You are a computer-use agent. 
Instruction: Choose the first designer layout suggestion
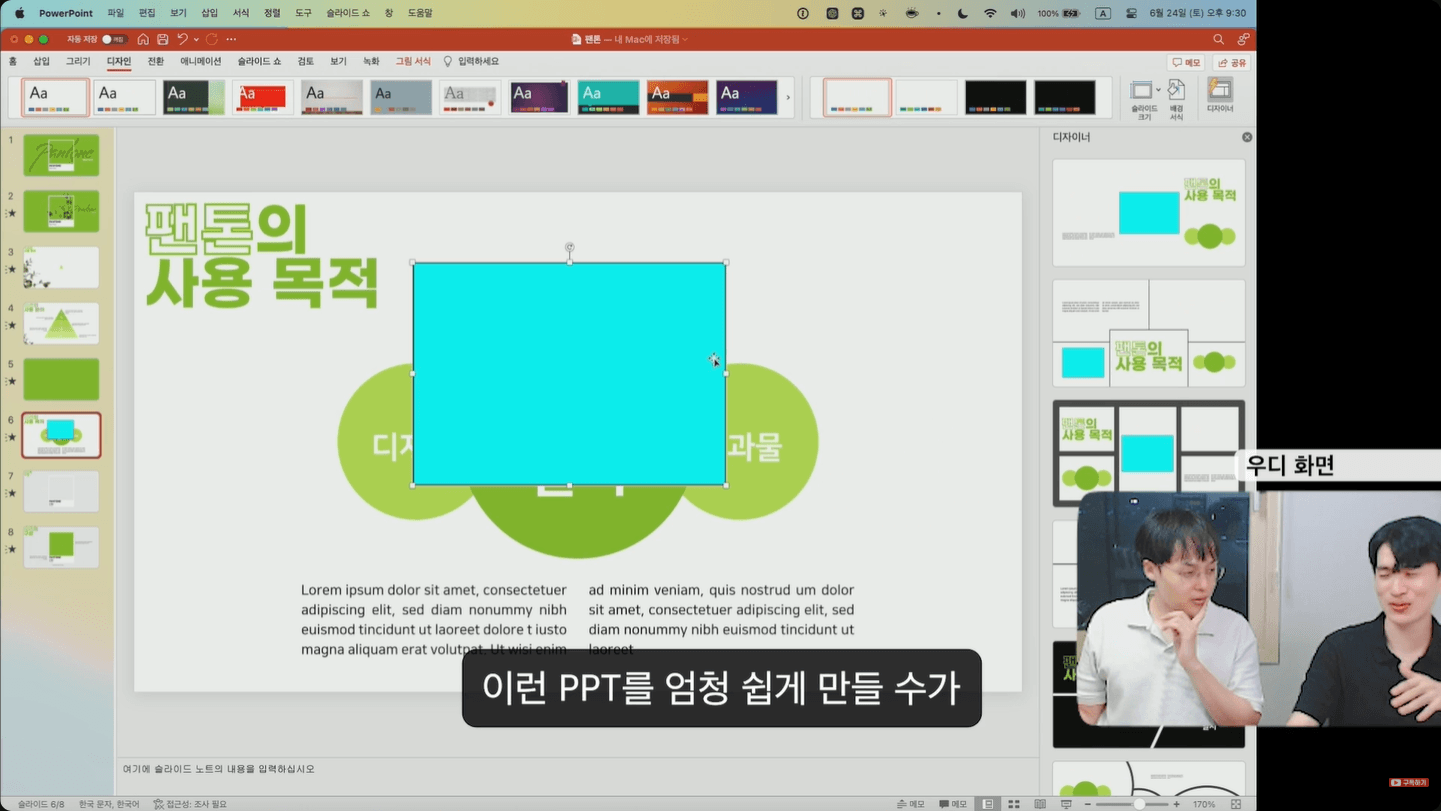point(1149,213)
